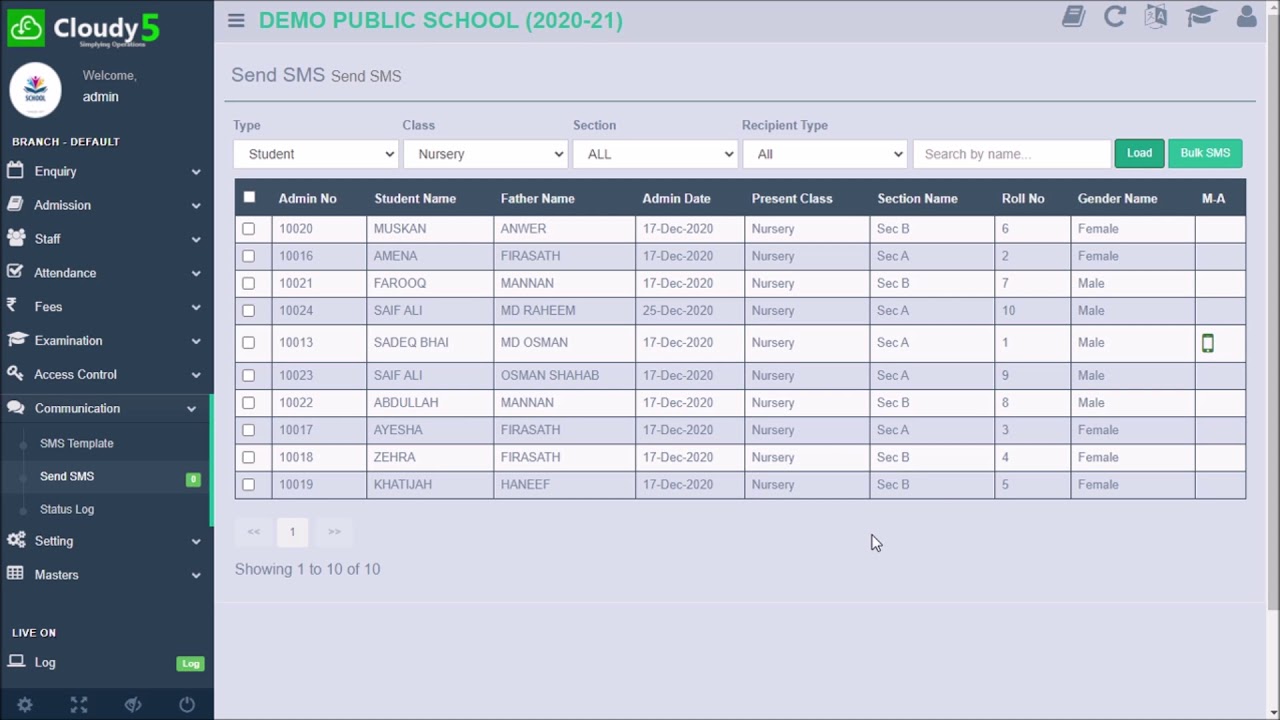Expand the Staff menu chevron
1280x720 pixels.
click(x=196, y=240)
